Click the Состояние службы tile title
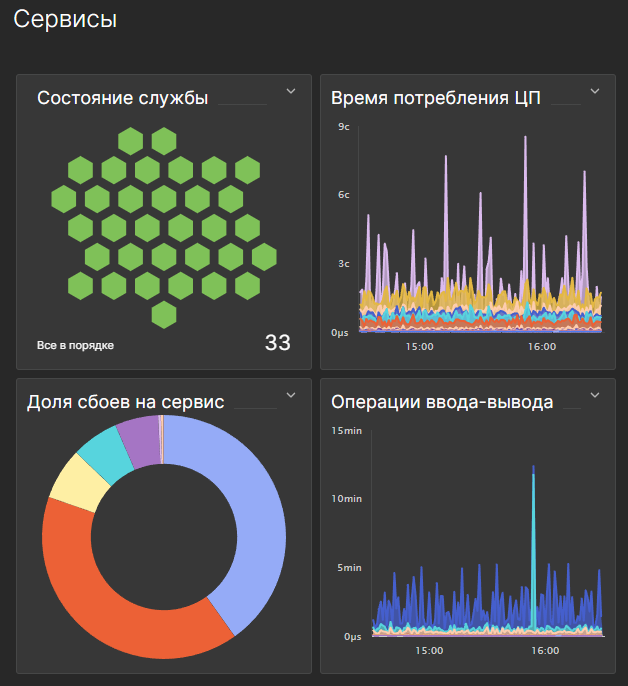 tap(122, 98)
